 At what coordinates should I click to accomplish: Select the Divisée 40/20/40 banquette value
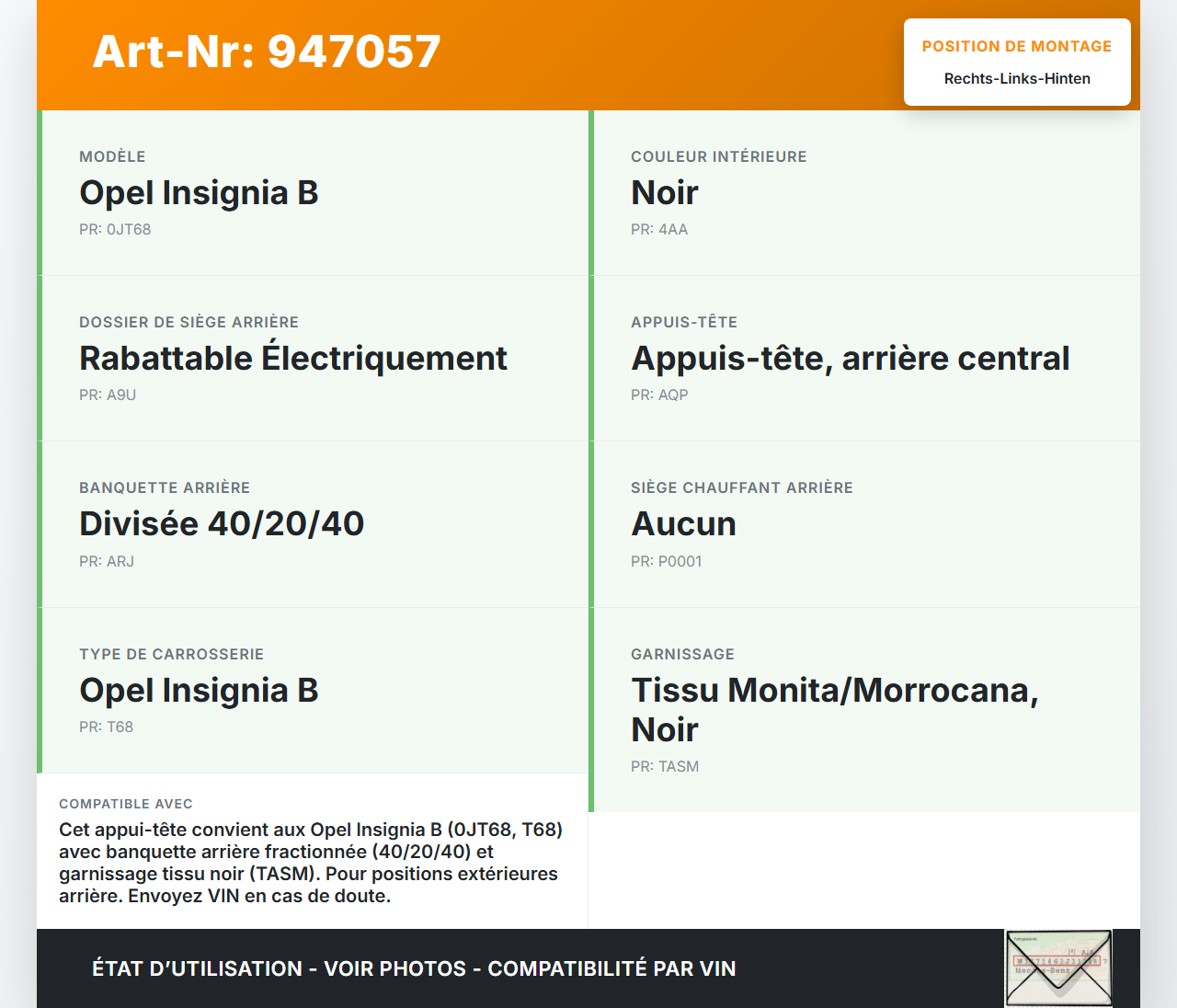click(x=222, y=524)
